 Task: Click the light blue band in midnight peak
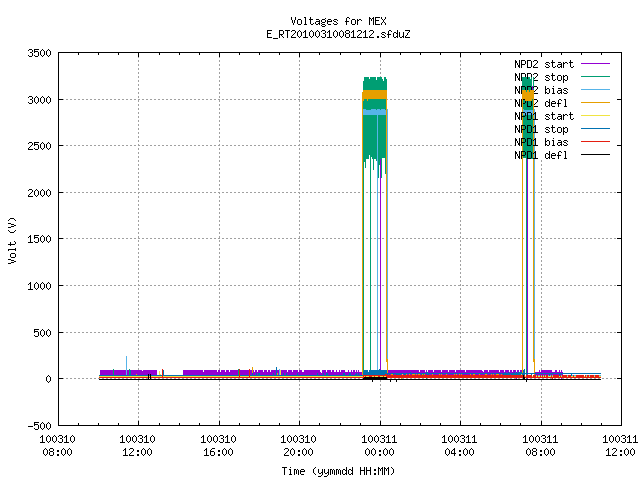click(x=375, y=112)
